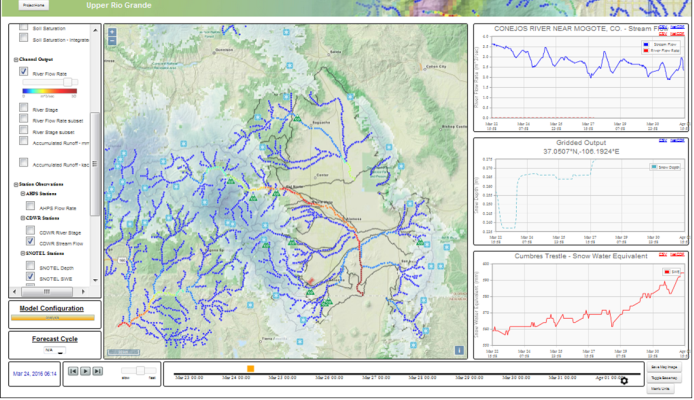This screenshot has width=694, height=400.
Task: Click the Model Configuration heading
Action: [51, 308]
